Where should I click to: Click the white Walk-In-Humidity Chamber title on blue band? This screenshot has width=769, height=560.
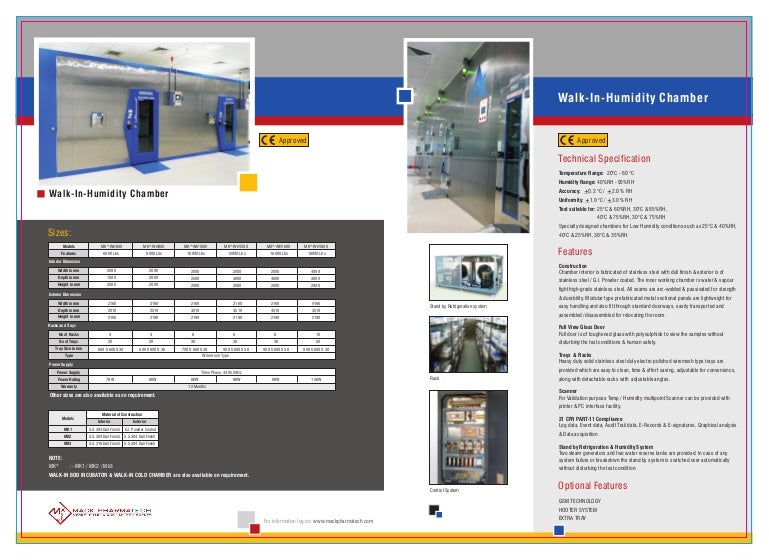coord(633,98)
